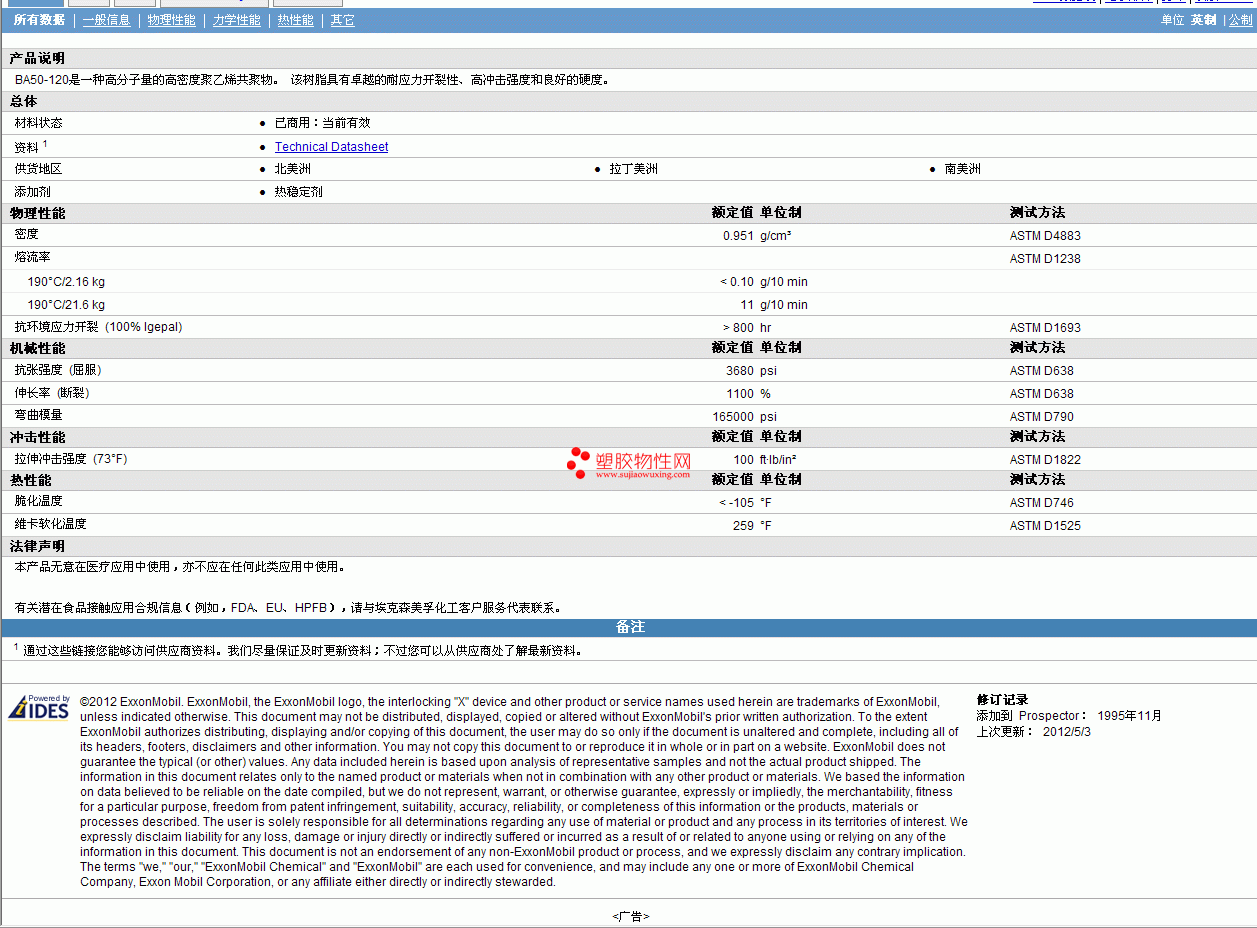Screen dimensions: 1257x928
Task: Click the 拉丁美洲 availability entry
Action: tap(634, 169)
